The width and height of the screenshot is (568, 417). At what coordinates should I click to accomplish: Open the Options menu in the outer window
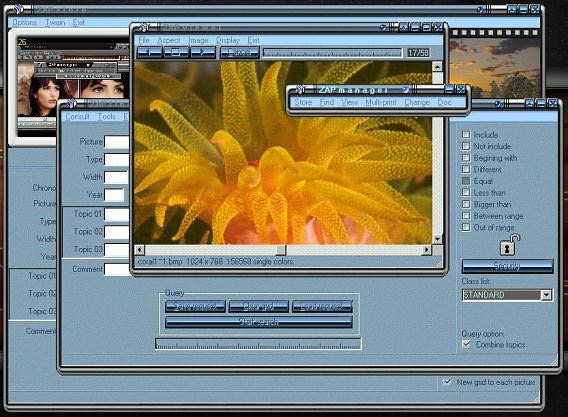(x=25, y=22)
